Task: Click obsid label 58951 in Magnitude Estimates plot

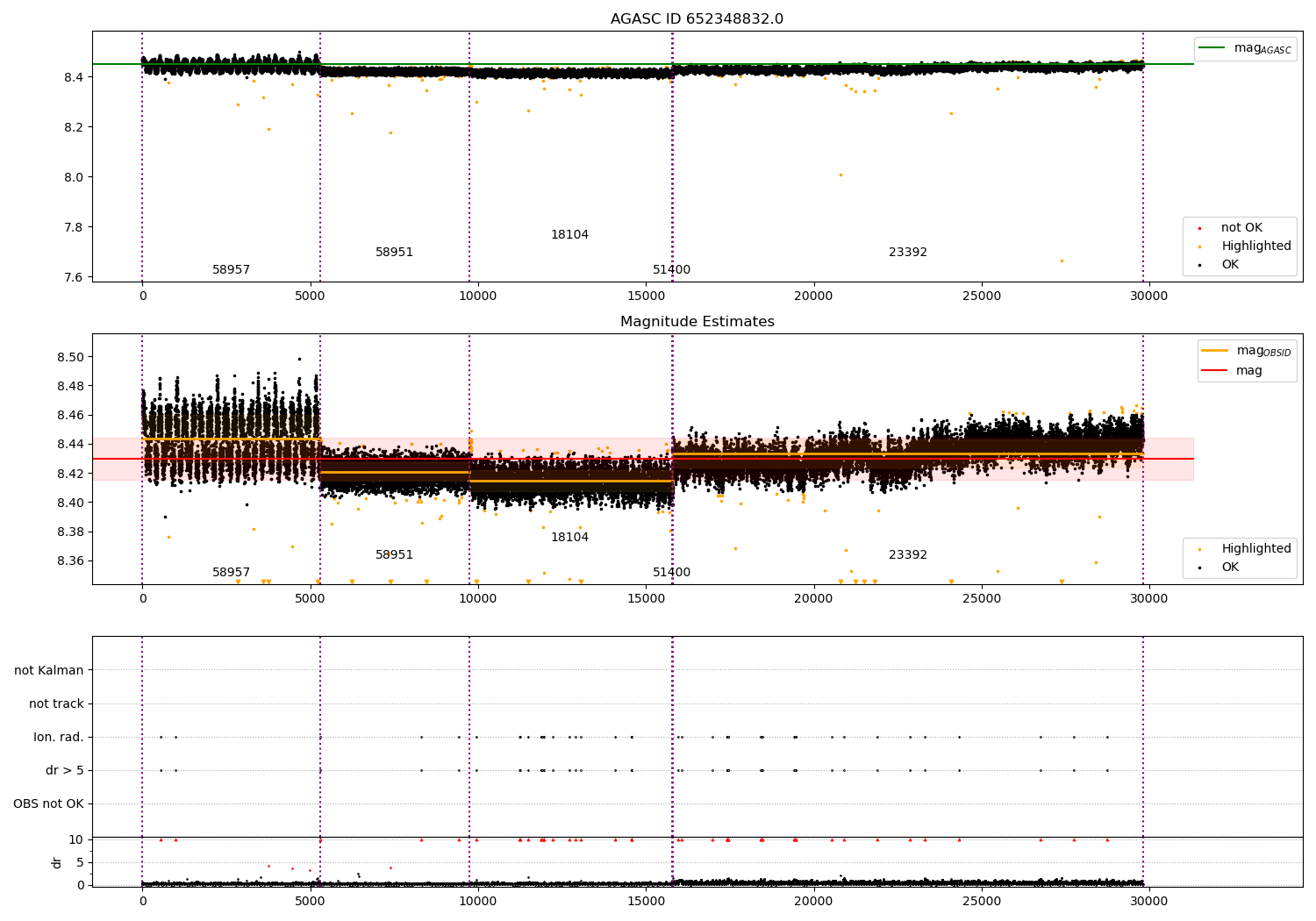Action: point(395,555)
